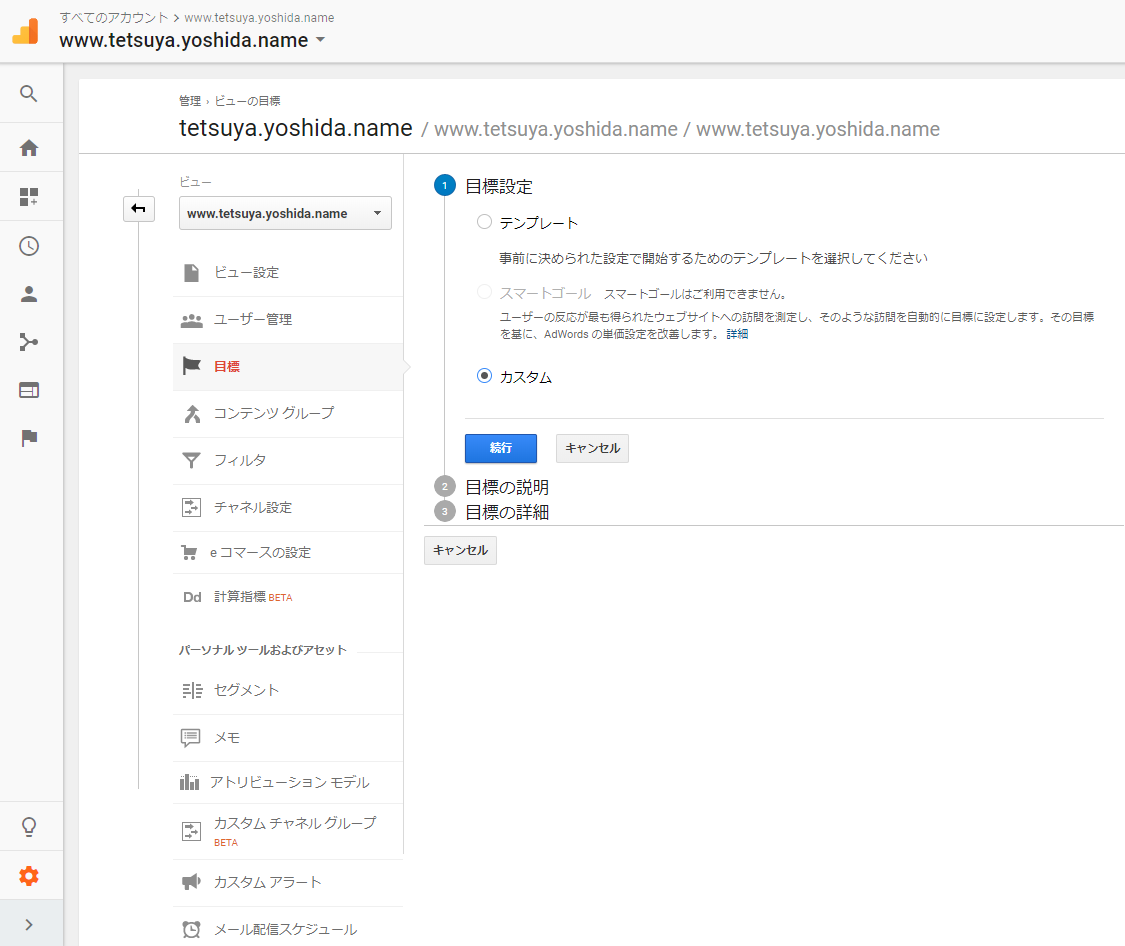
Task: Open the Admin gear icon
Action: click(29, 876)
